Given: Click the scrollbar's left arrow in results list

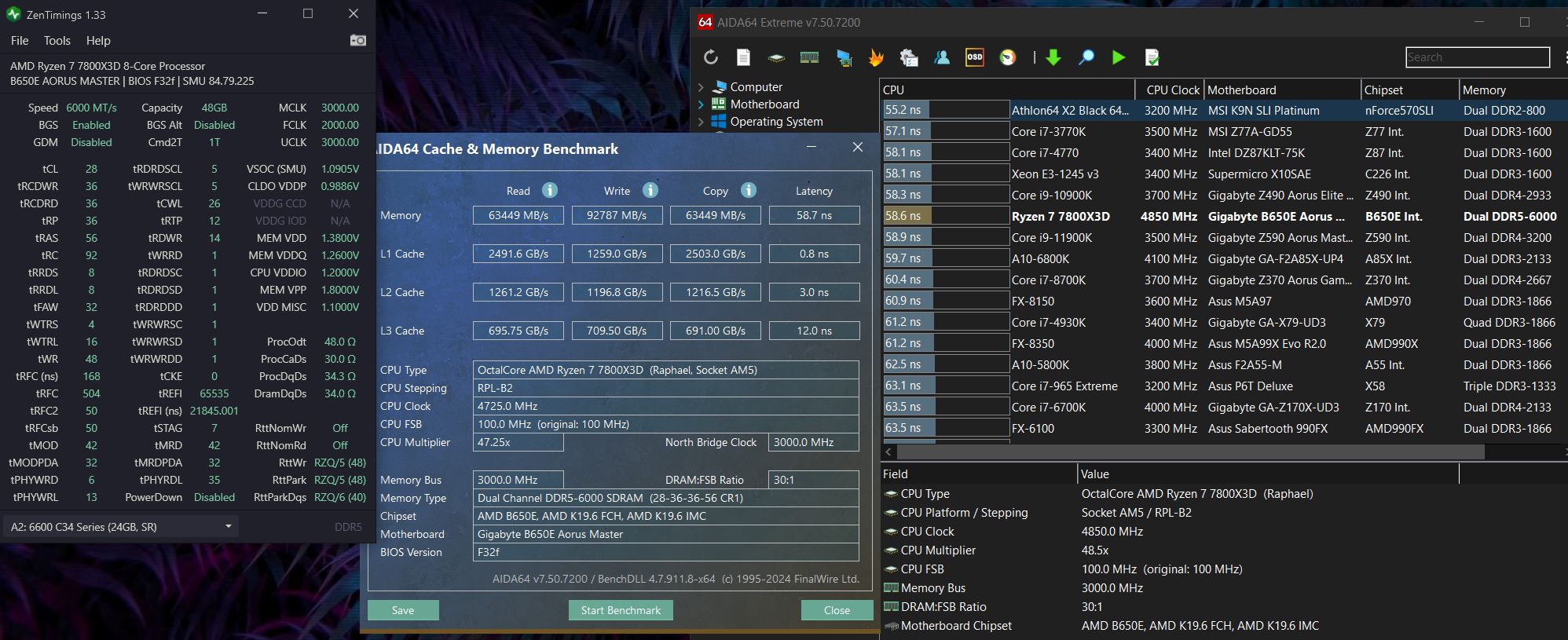Looking at the screenshot, I should (x=888, y=452).
